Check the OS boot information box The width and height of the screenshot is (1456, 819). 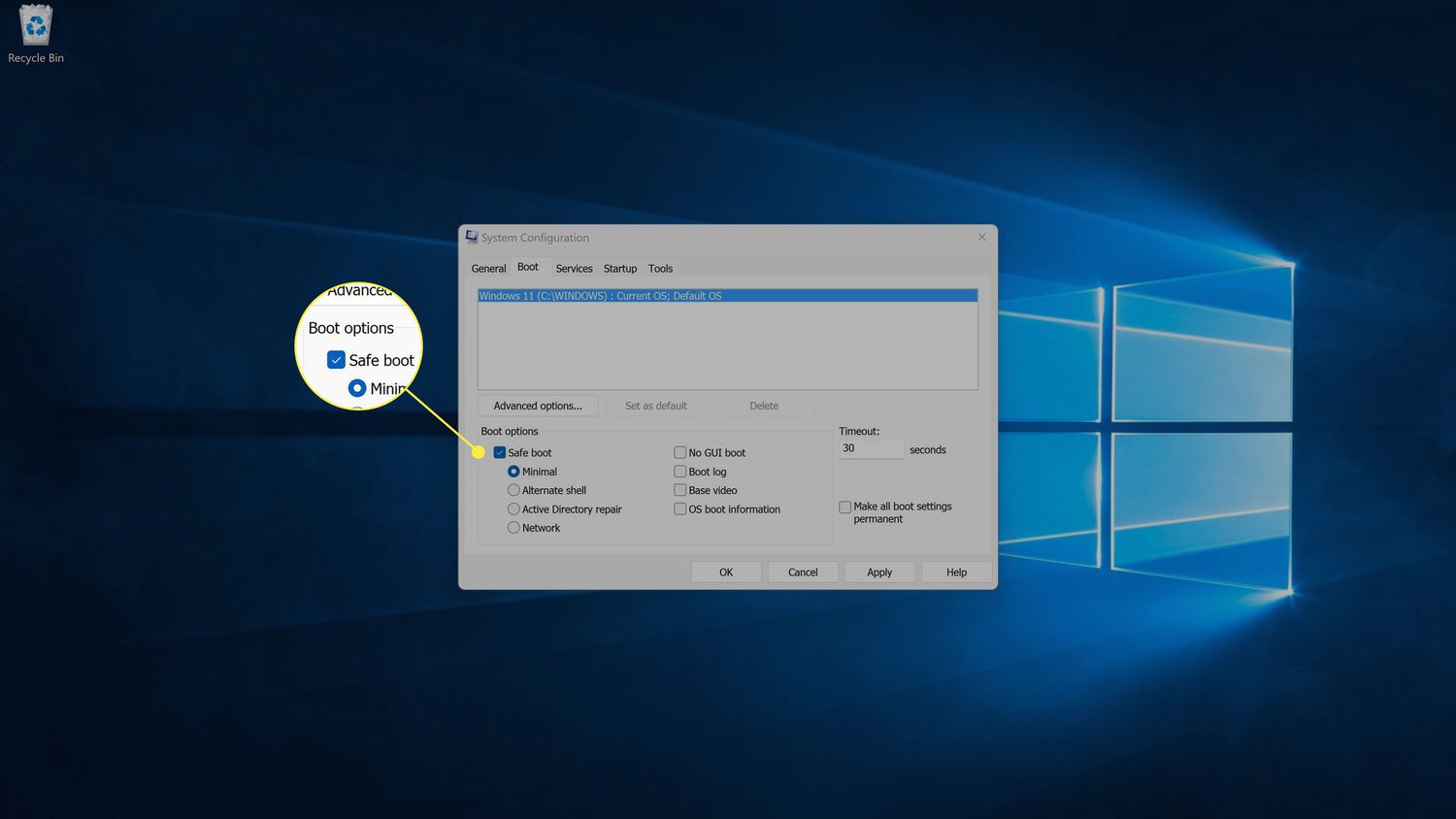click(680, 509)
